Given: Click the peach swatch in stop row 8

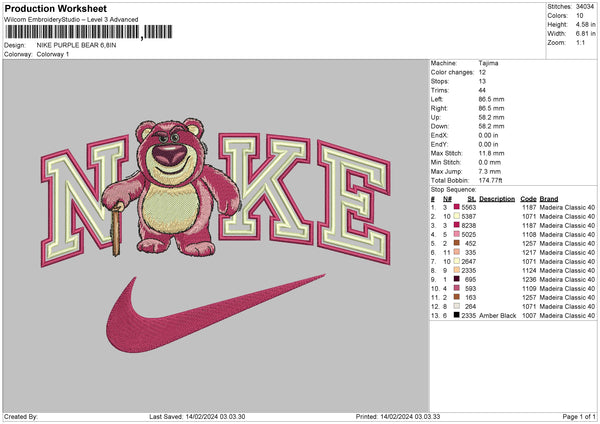Looking at the screenshot, I should (x=457, y=270).
